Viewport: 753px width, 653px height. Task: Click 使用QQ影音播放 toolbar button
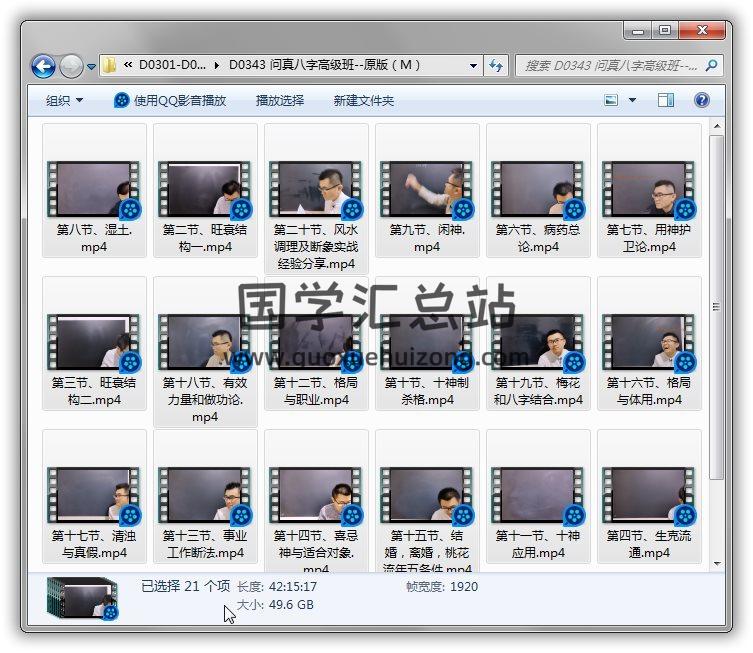(180, 101)
